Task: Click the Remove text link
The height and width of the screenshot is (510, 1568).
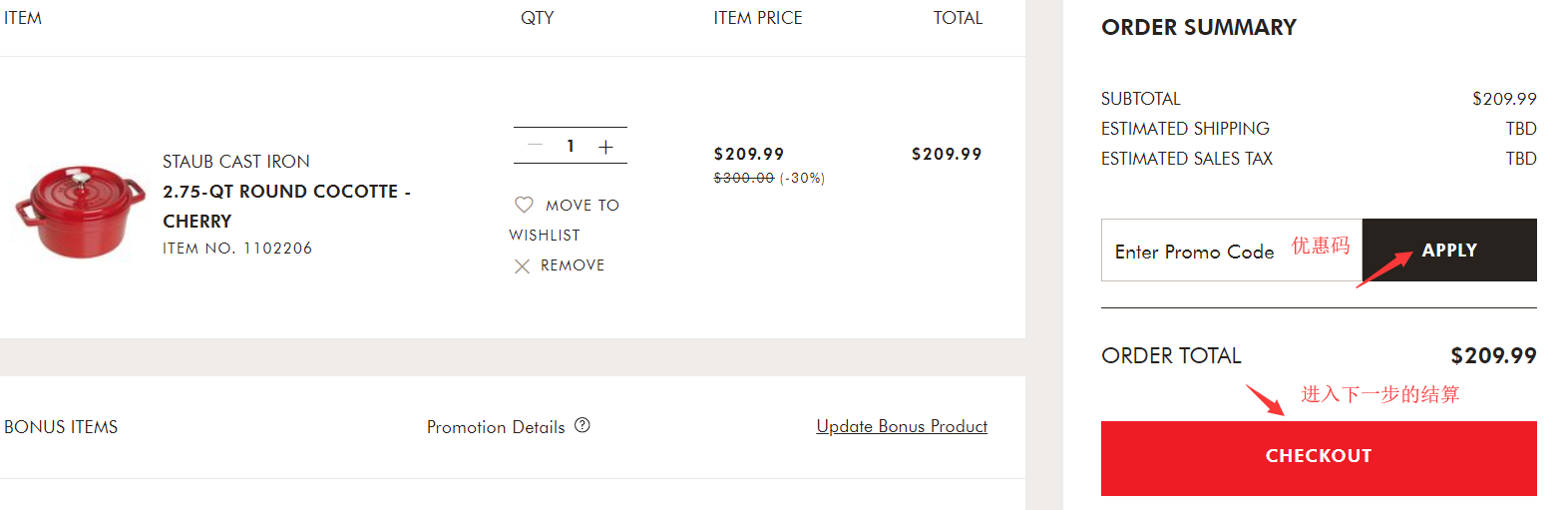Action: point(573,265)
